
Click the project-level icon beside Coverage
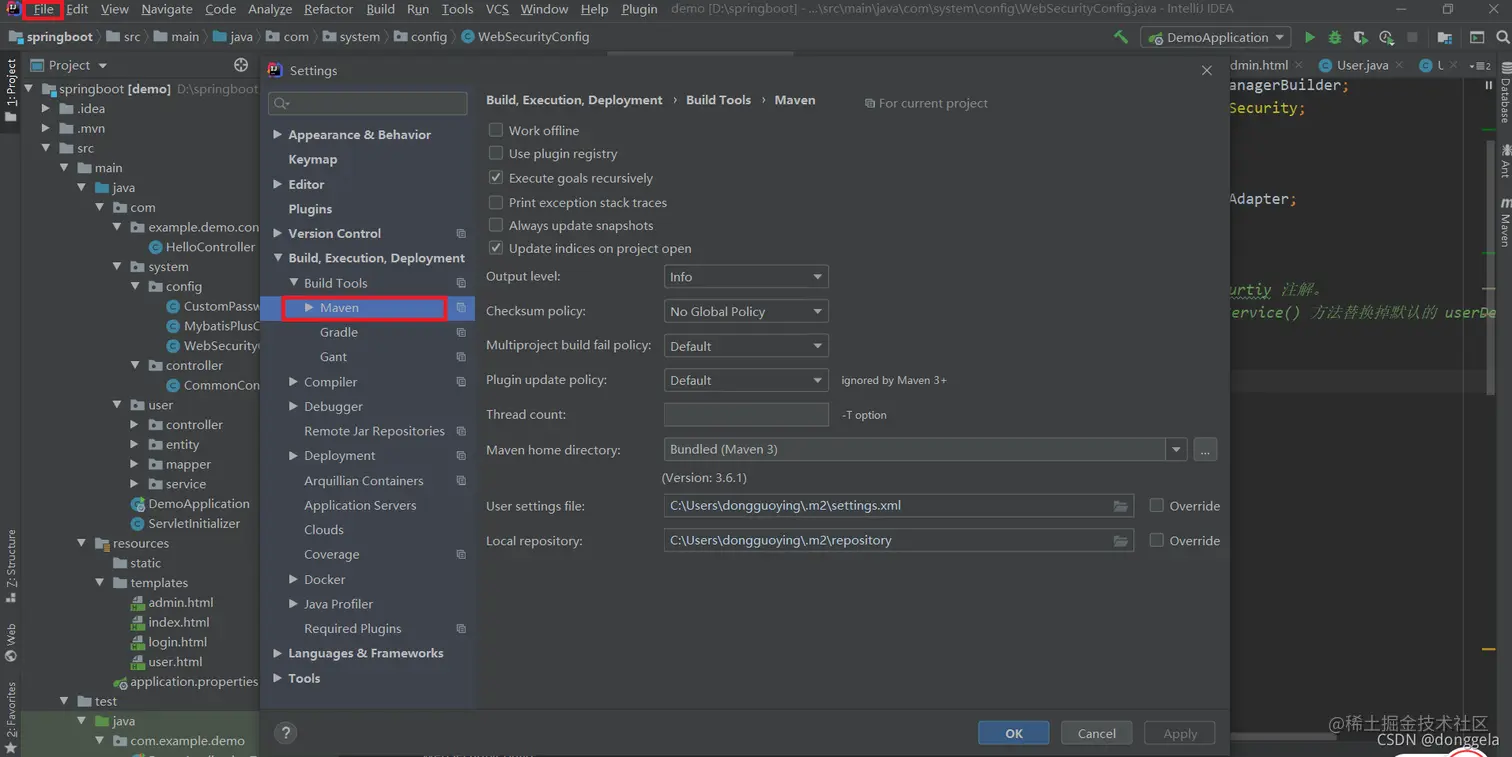pos(461,555)
